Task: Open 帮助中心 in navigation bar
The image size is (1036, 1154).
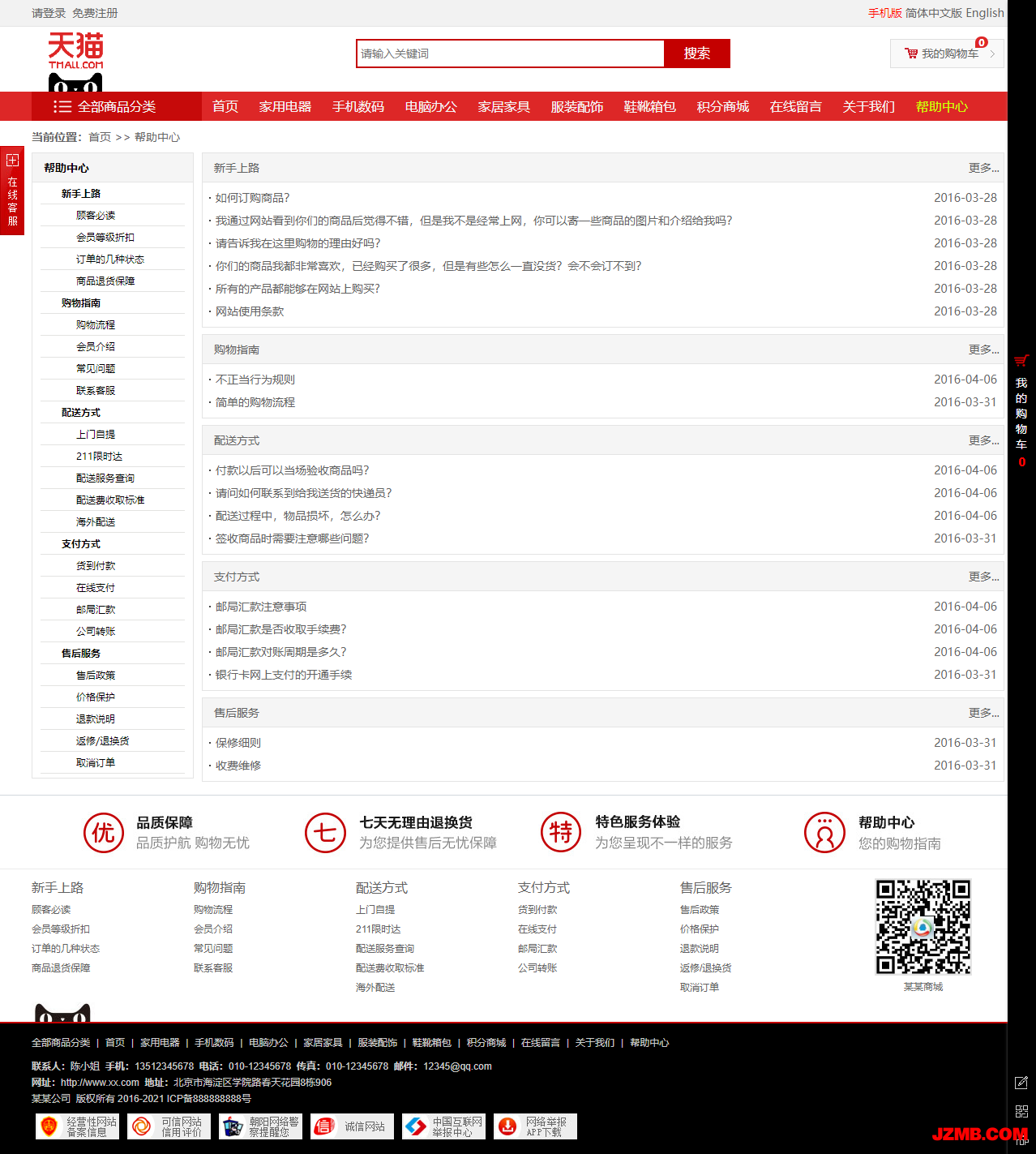Action: tap(942, 106)
